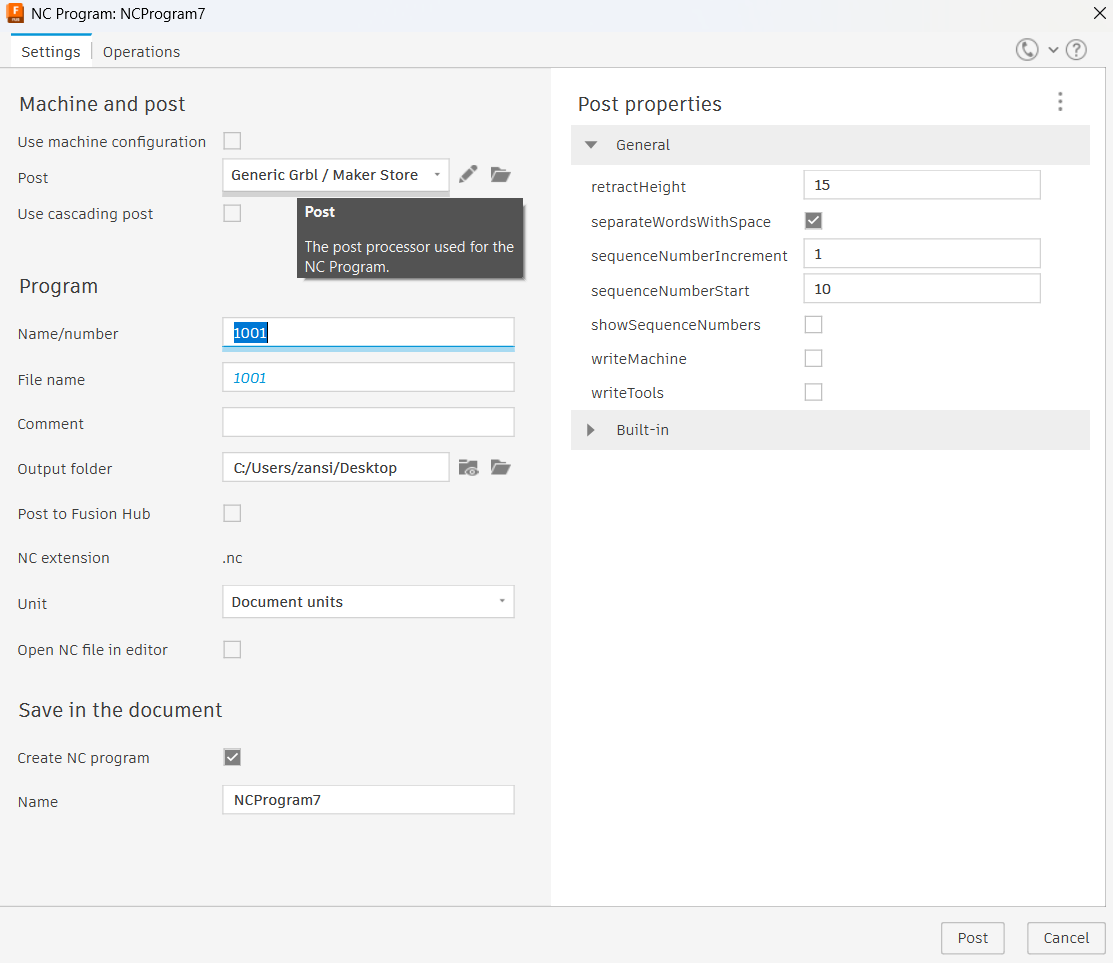Screen dimensions: 1113x963
Task: Click the Save in the document heading
Action: coord(121,710)
